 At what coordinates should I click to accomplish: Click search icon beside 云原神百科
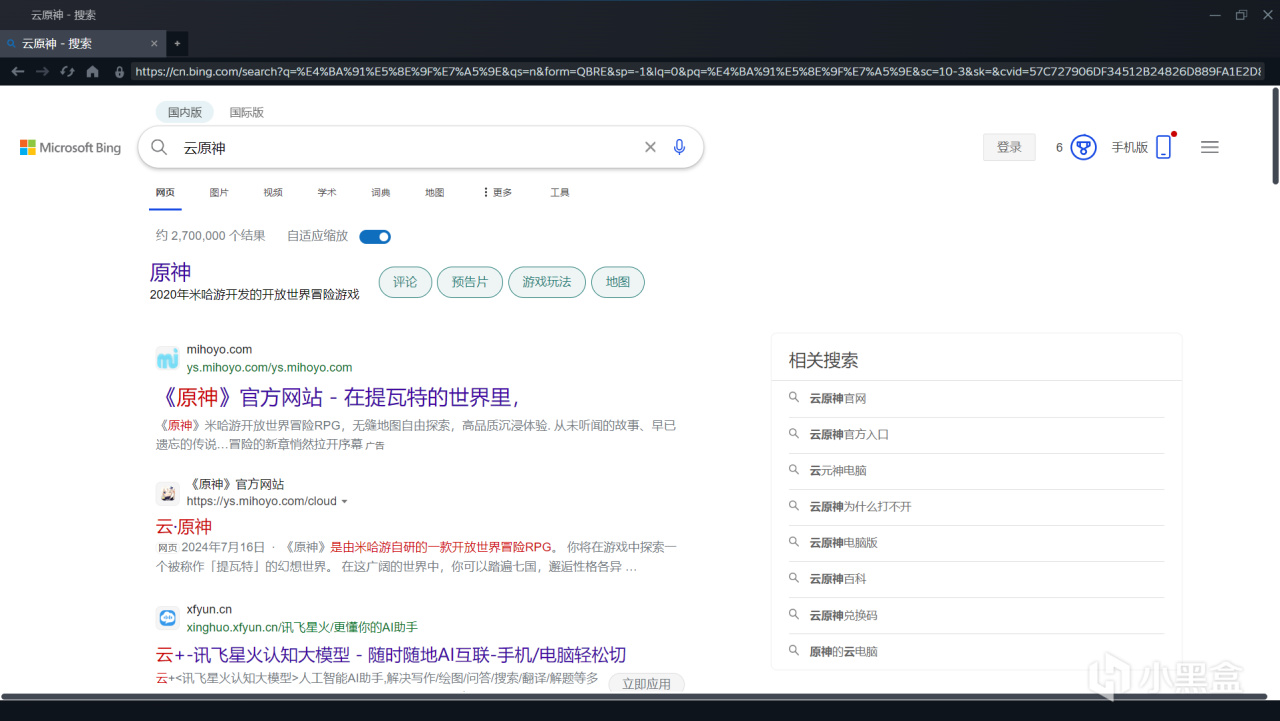point(794,578)
